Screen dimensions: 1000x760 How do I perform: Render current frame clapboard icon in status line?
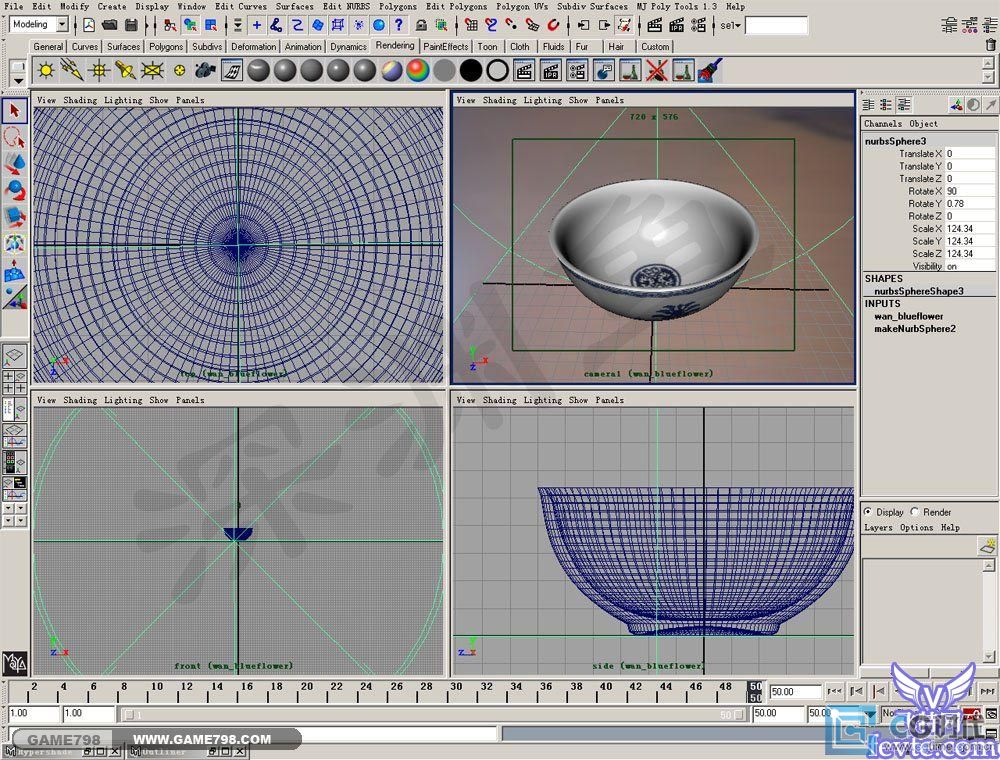(655, 26)
